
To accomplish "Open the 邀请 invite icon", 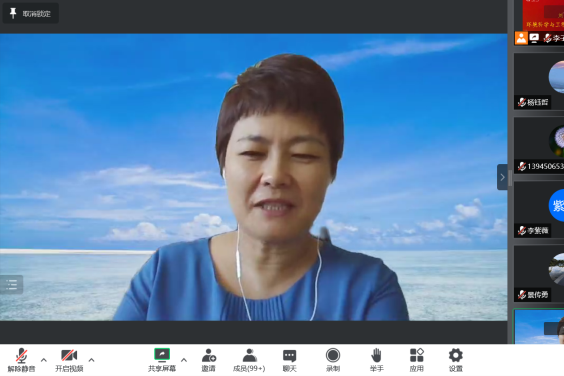I will (x=209, y=359).
